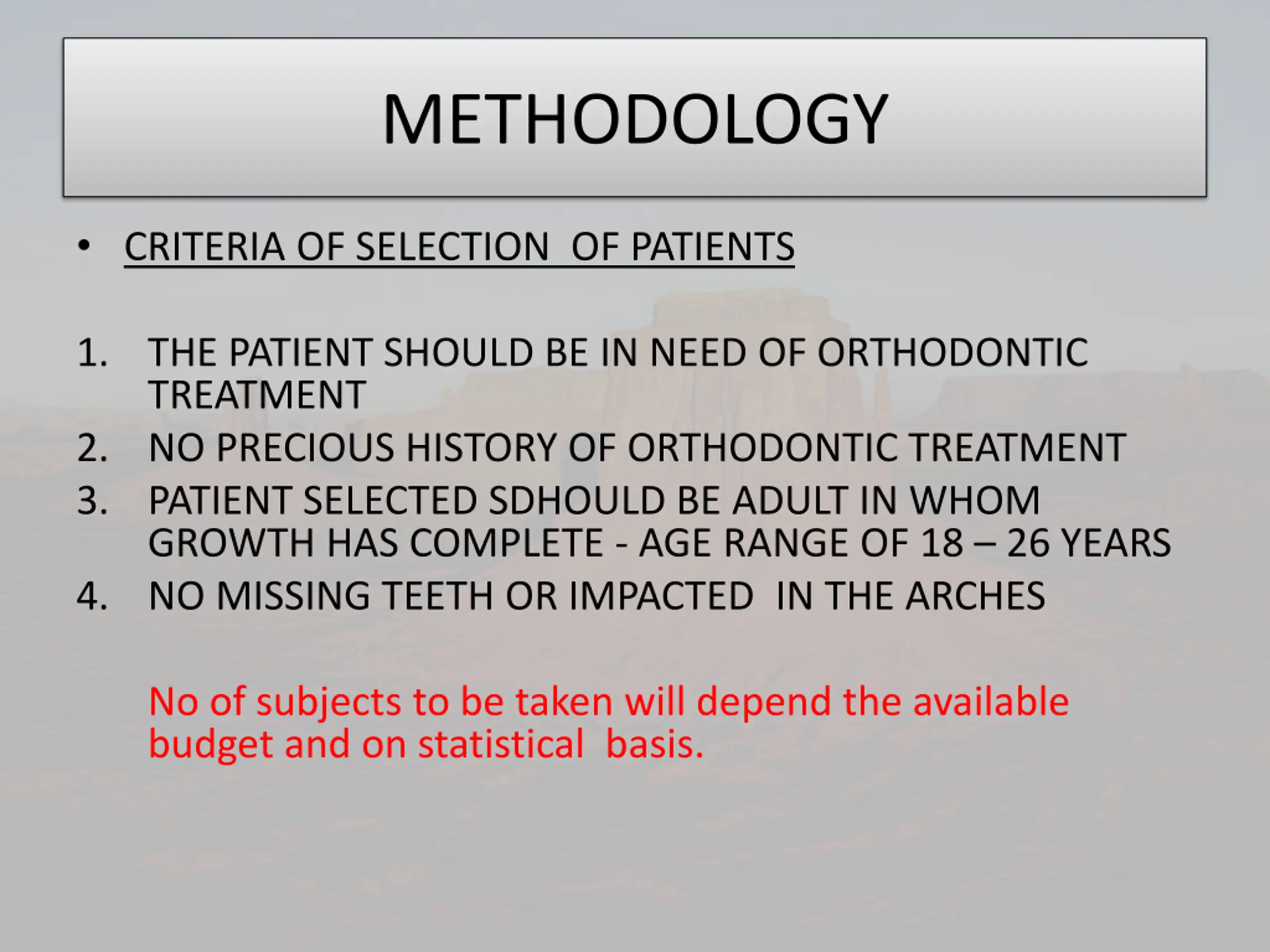Click the AGE RANGE OF 18 – 26 YEARS text
This screenshot has height=952, width=1270.
[x=905, y=543]
